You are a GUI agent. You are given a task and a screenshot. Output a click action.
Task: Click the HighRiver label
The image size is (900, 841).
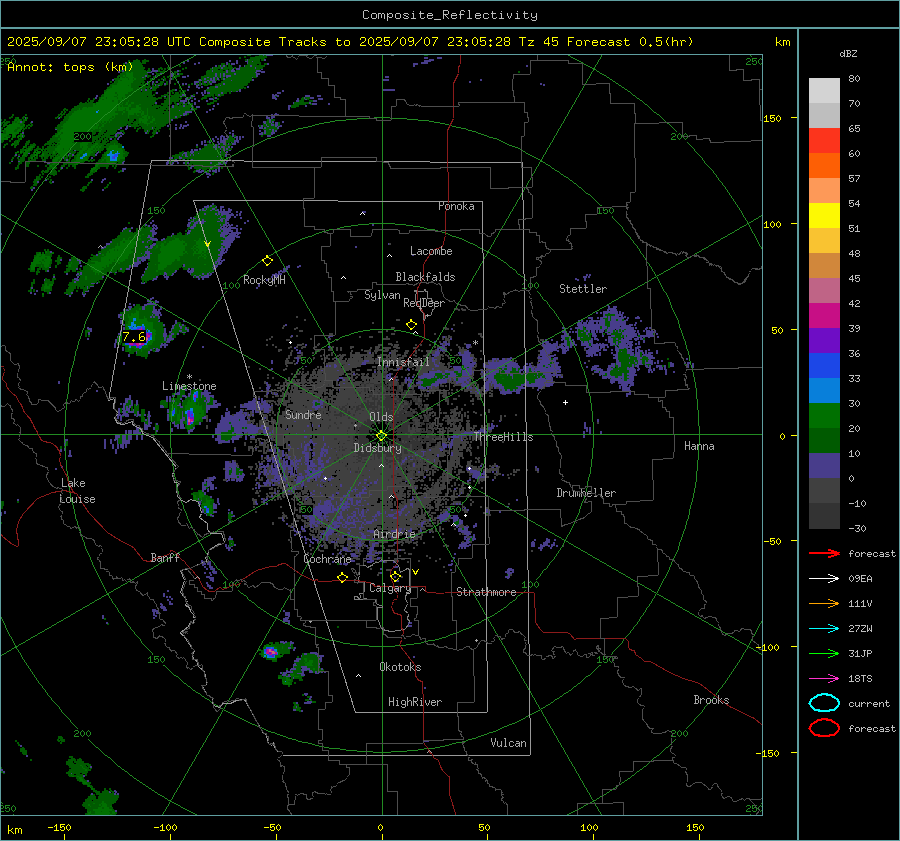click(x=414, y=702)
